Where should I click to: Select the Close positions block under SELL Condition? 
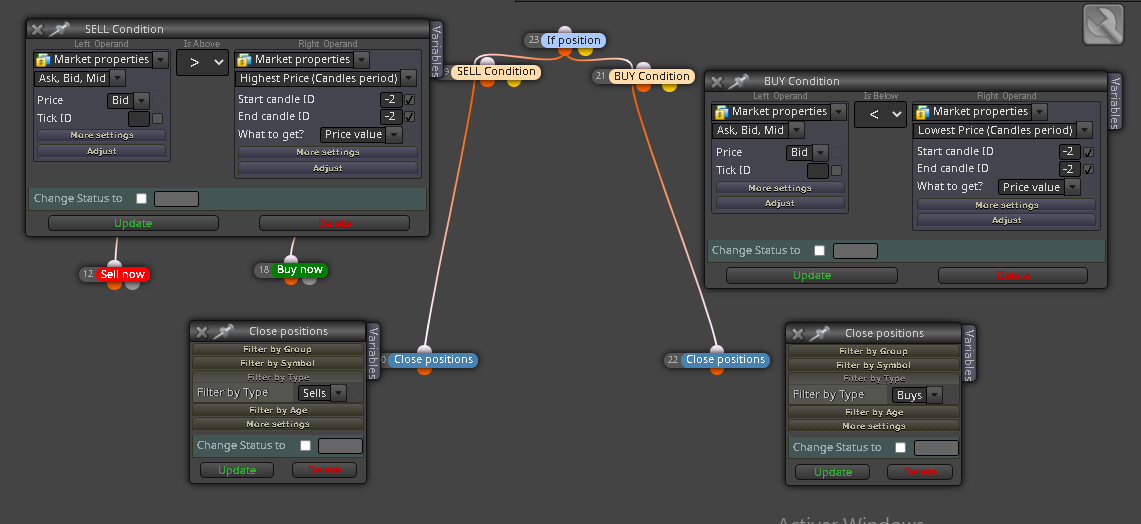click(433, 360)
